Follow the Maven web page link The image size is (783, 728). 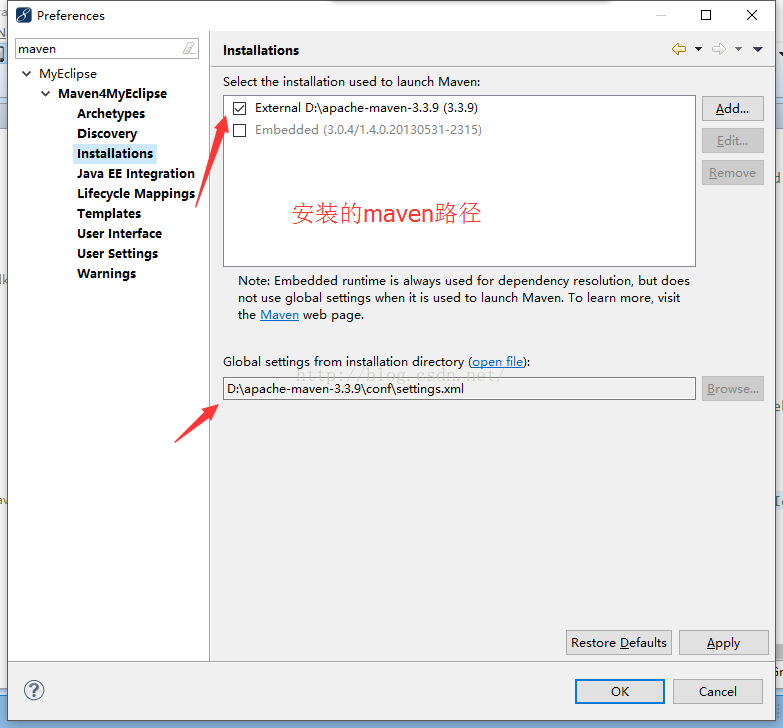[x=280, y=315]
